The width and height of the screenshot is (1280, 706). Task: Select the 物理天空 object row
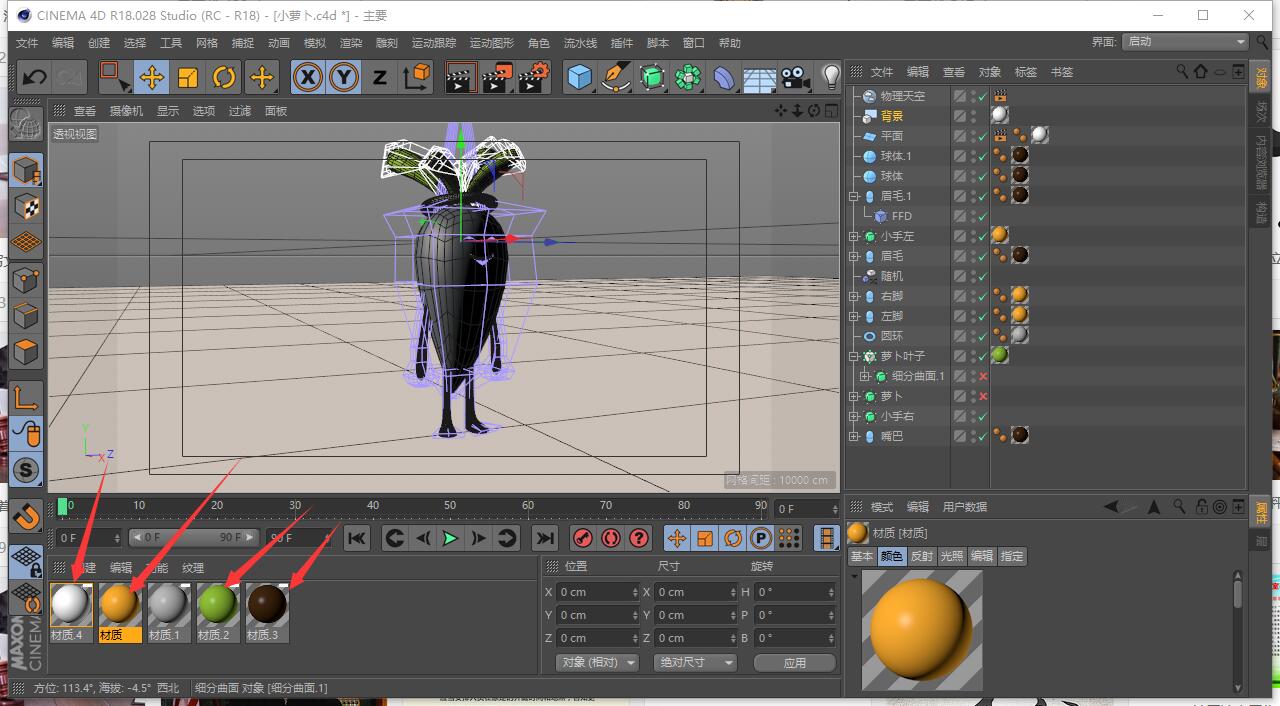coord(903,96)
